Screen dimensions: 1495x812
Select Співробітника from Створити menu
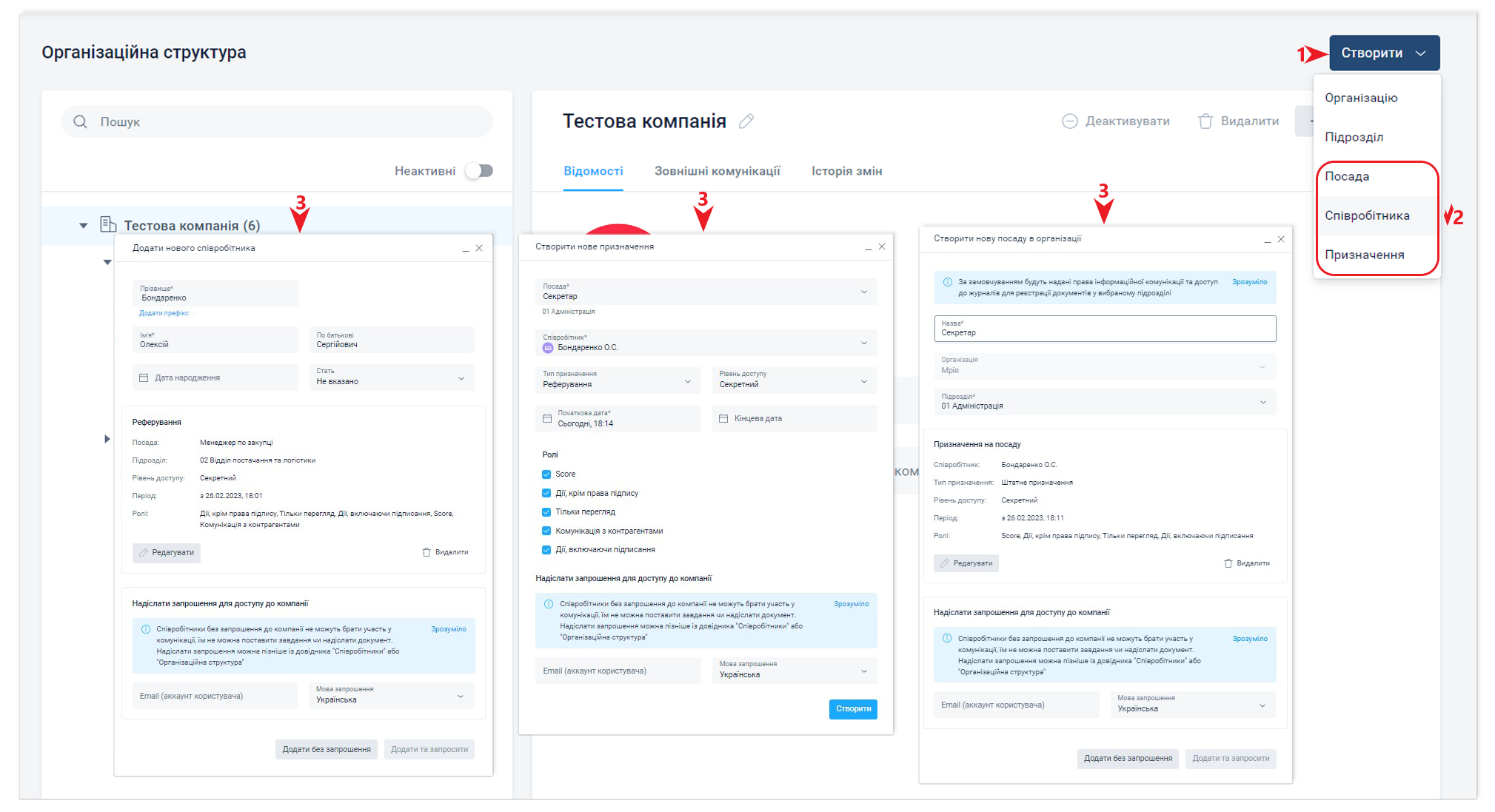[1367, 215]
